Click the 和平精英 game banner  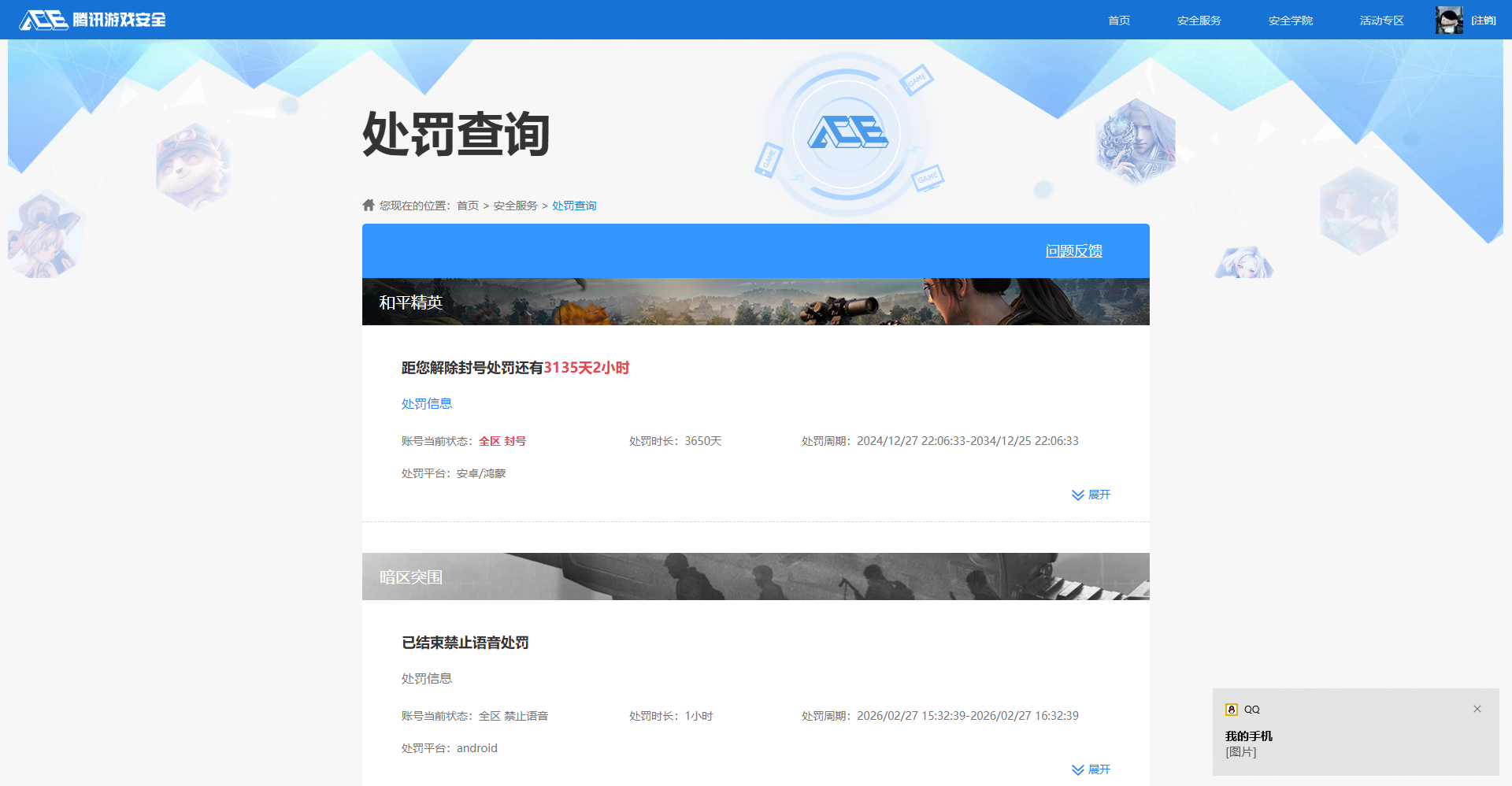(x=756, y=302)
